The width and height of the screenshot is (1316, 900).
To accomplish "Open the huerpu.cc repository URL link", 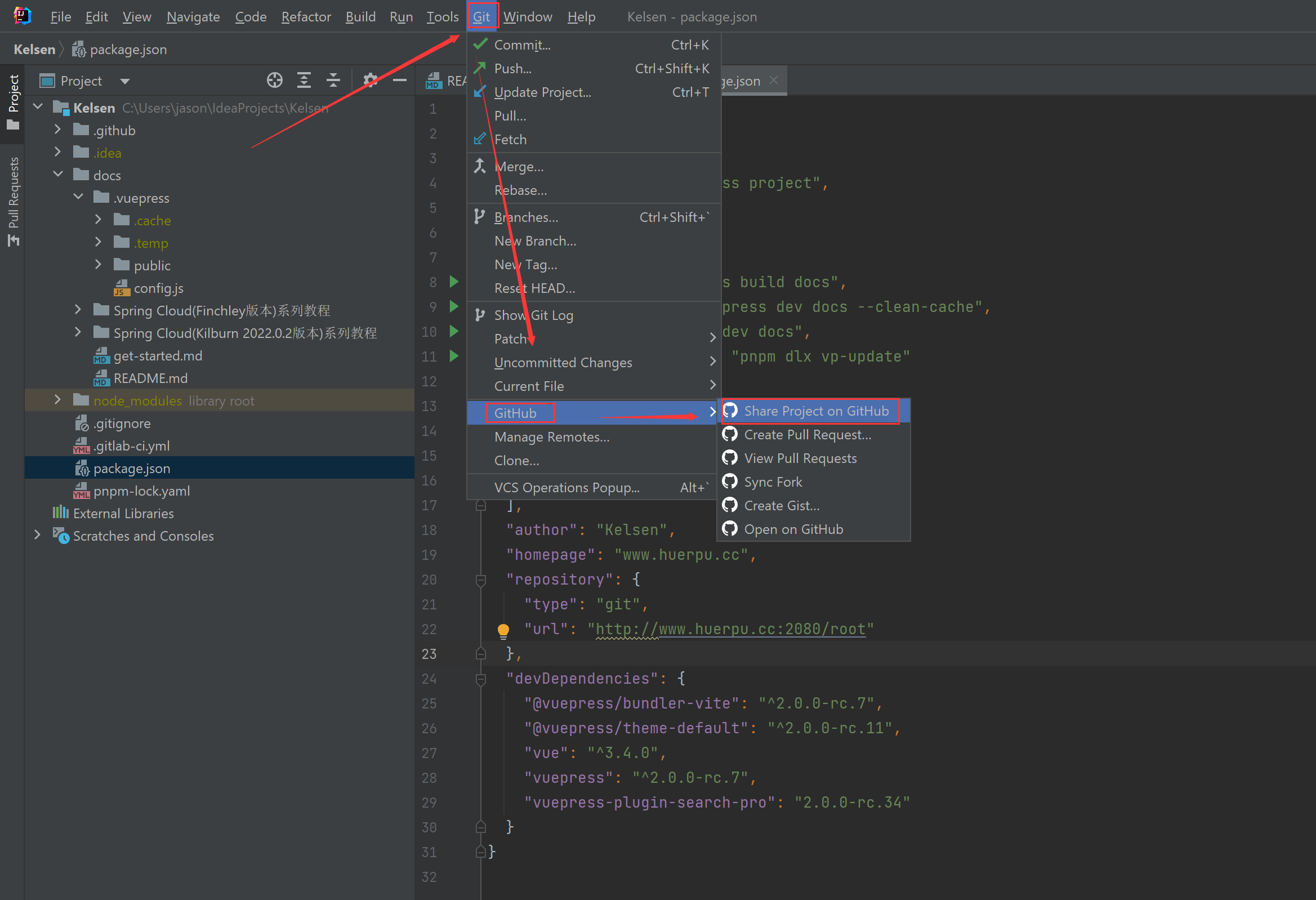I will (x=730, y=629).
